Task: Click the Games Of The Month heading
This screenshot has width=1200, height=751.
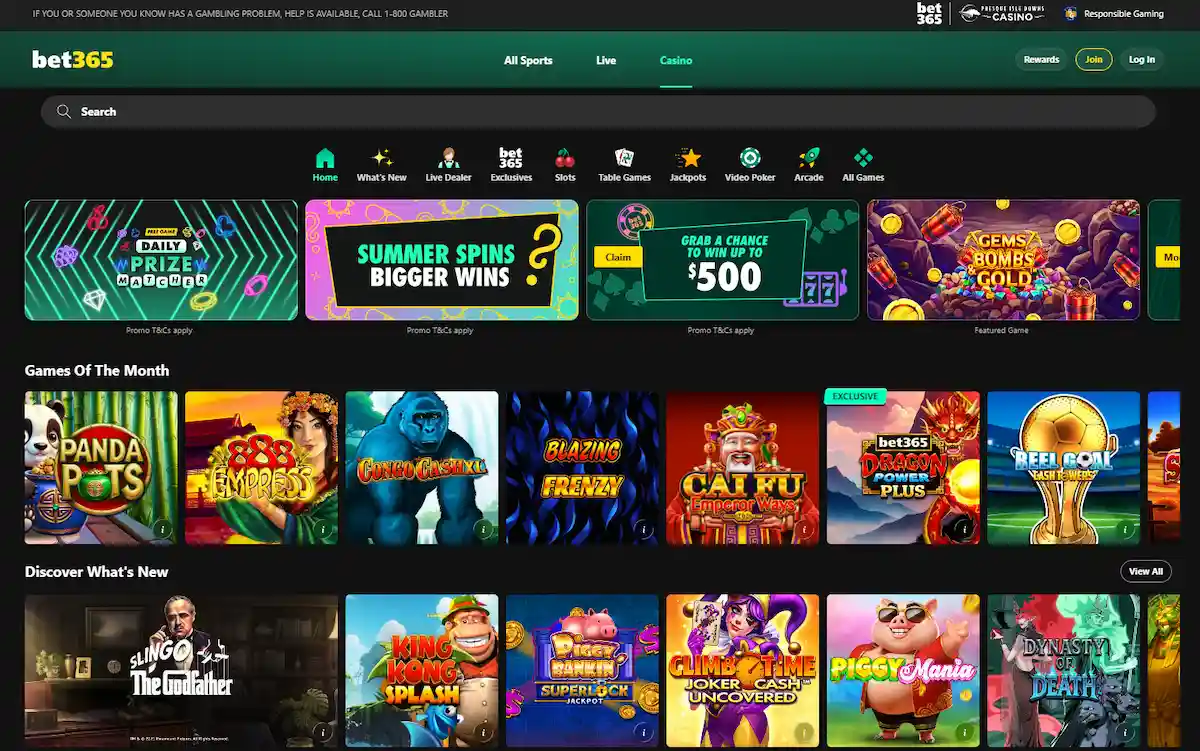Action: 97,370
